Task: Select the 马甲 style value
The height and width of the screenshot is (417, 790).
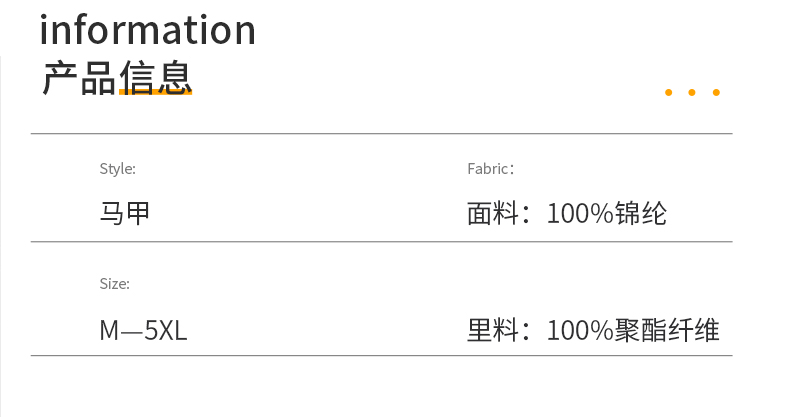Action: 124,213
